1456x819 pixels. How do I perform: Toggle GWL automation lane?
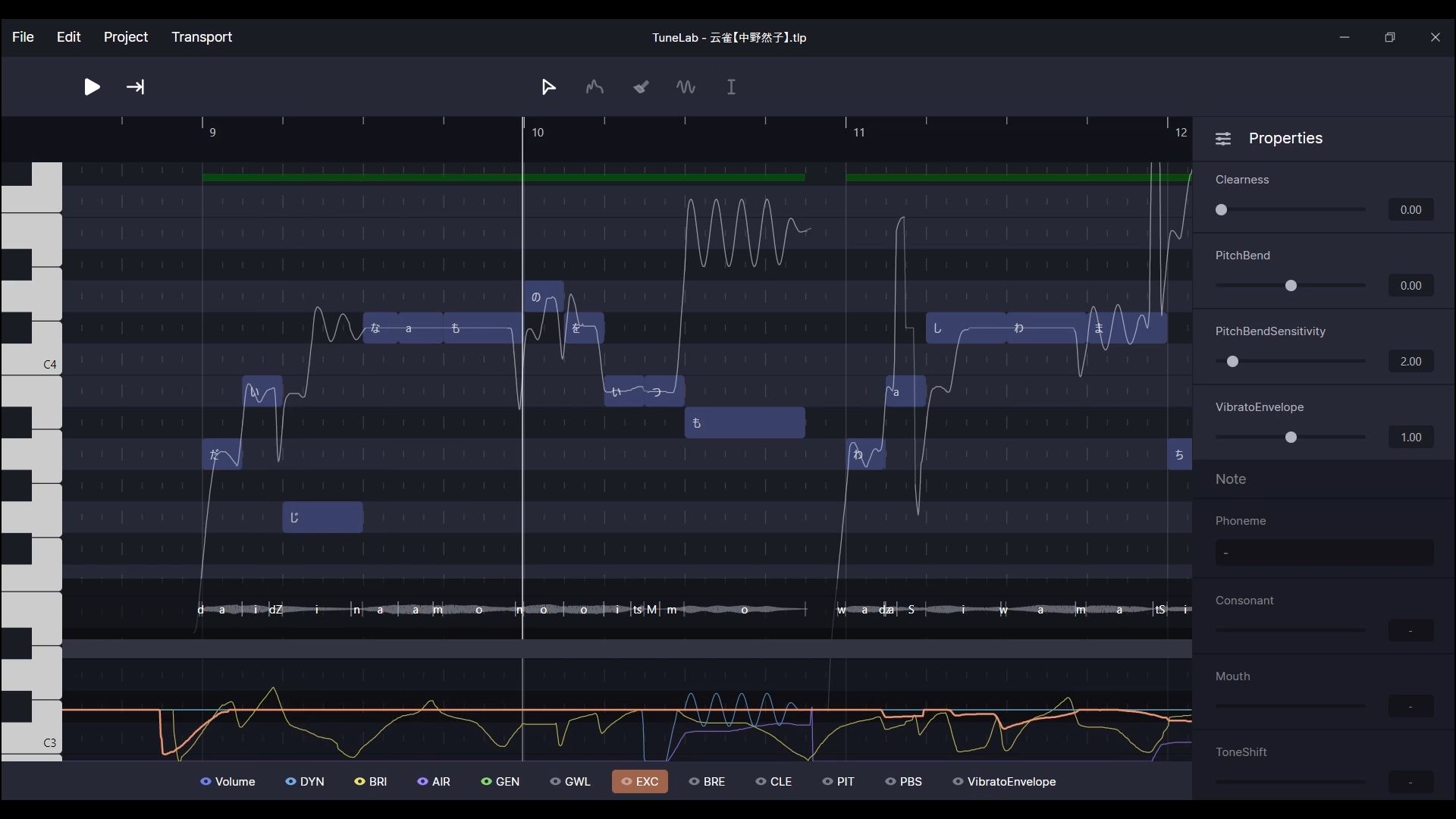[570, 782]
